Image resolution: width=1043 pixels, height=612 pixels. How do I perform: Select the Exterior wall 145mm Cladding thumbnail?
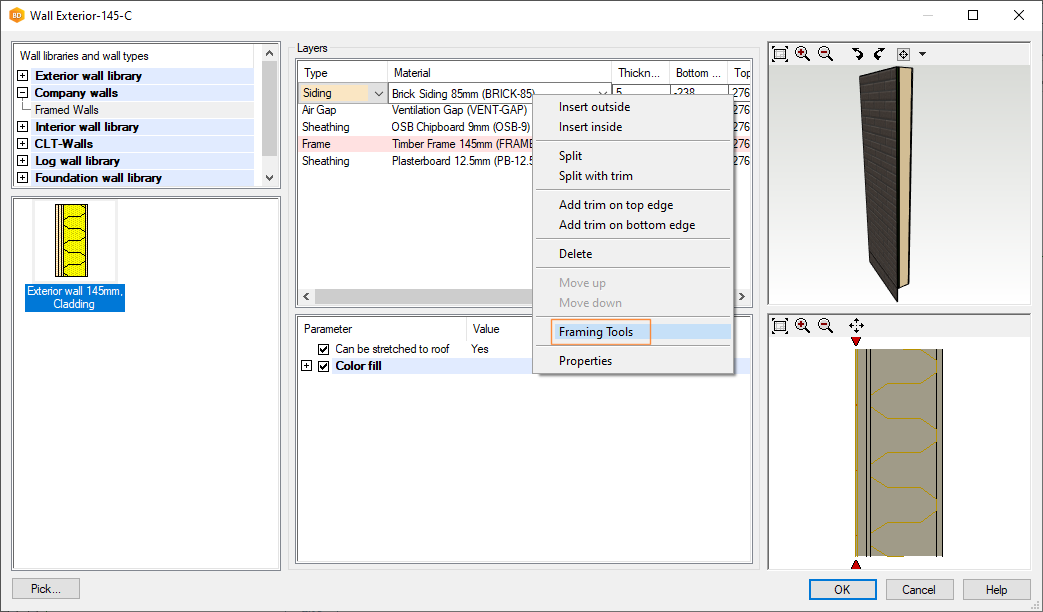[x=75, y=255]
